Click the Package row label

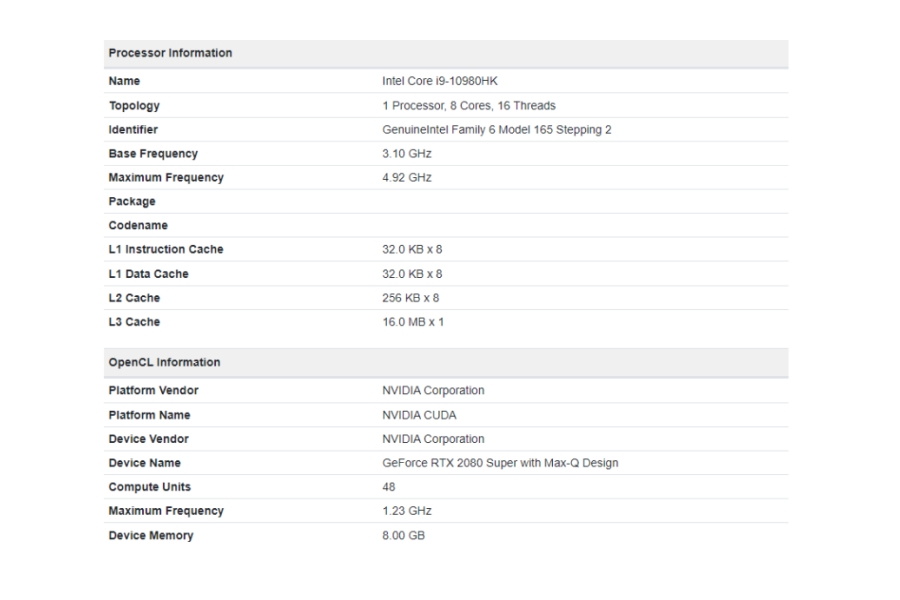(x=132, y=202)
